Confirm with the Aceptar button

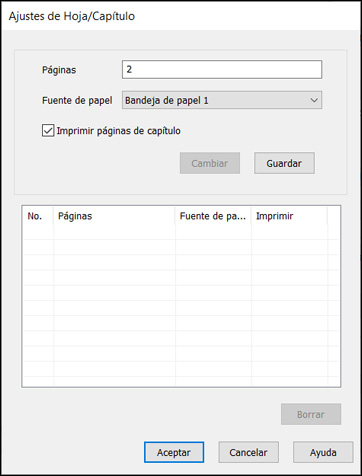(174, 452)
